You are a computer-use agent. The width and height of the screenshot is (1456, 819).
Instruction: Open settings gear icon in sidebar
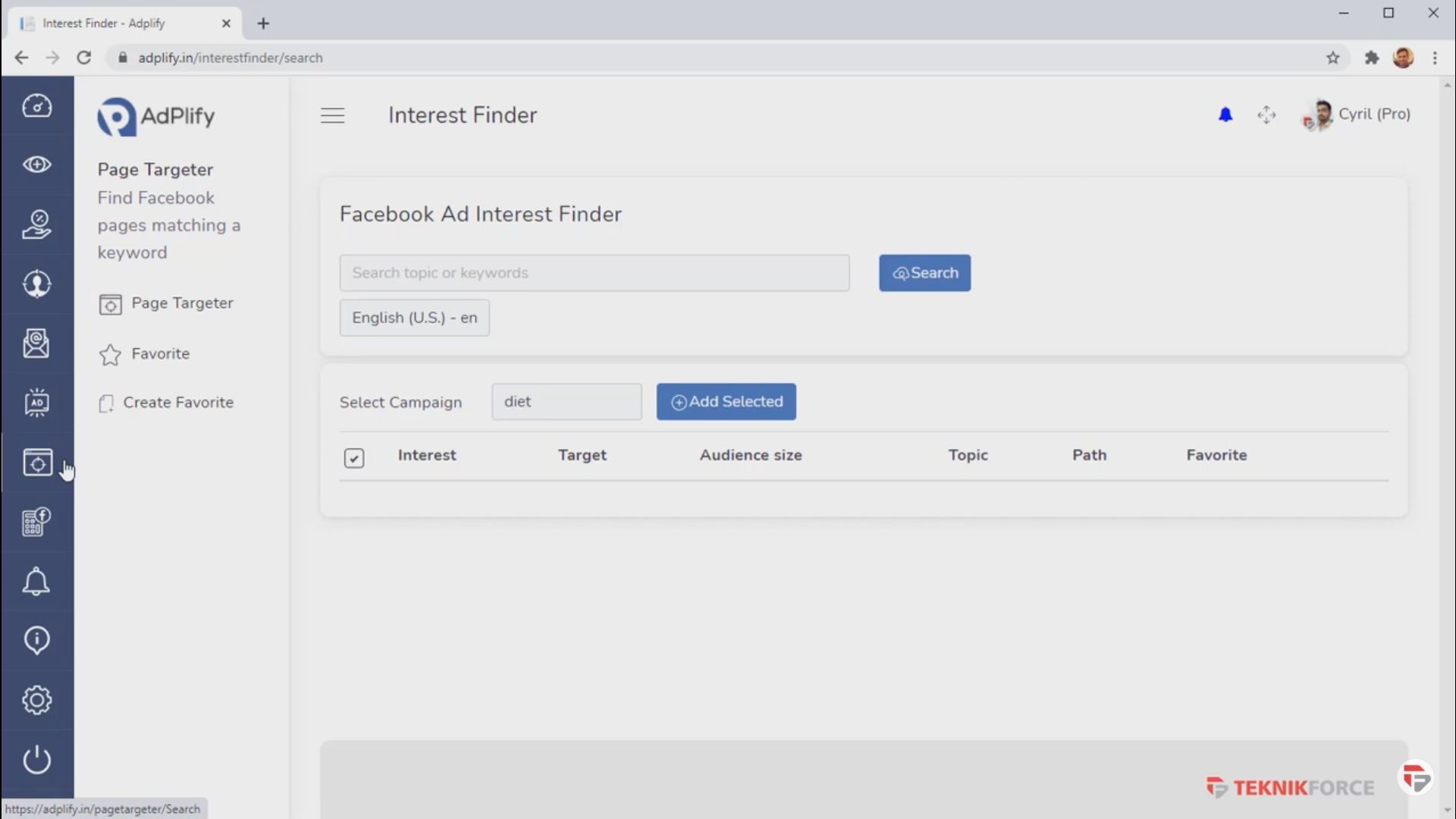click(36, 700)
